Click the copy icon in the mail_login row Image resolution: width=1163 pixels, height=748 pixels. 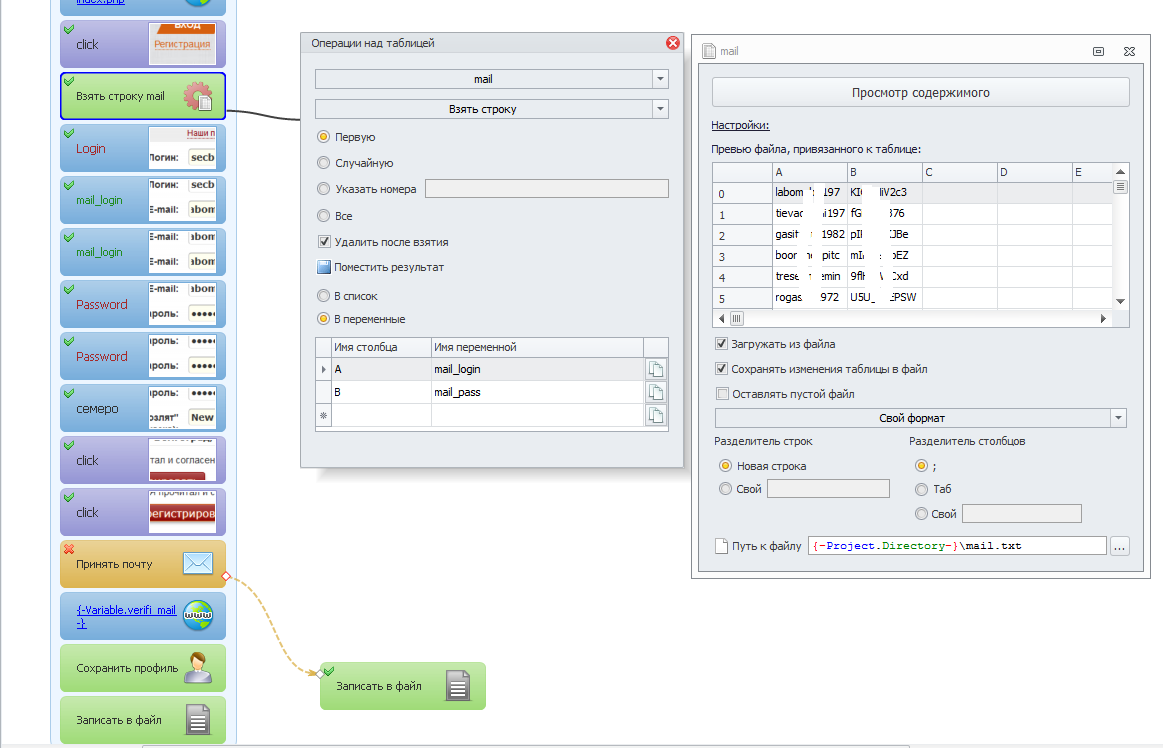pos(656,369)
